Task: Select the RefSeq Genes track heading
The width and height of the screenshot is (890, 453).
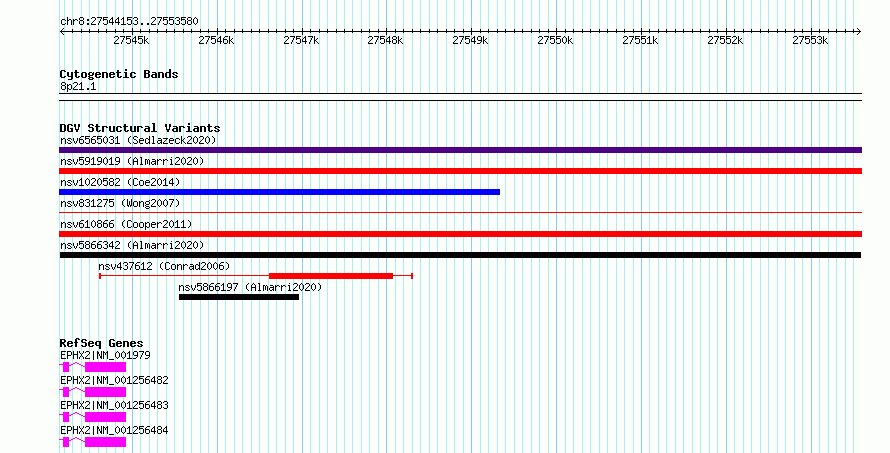Action: tap(102, 343)
